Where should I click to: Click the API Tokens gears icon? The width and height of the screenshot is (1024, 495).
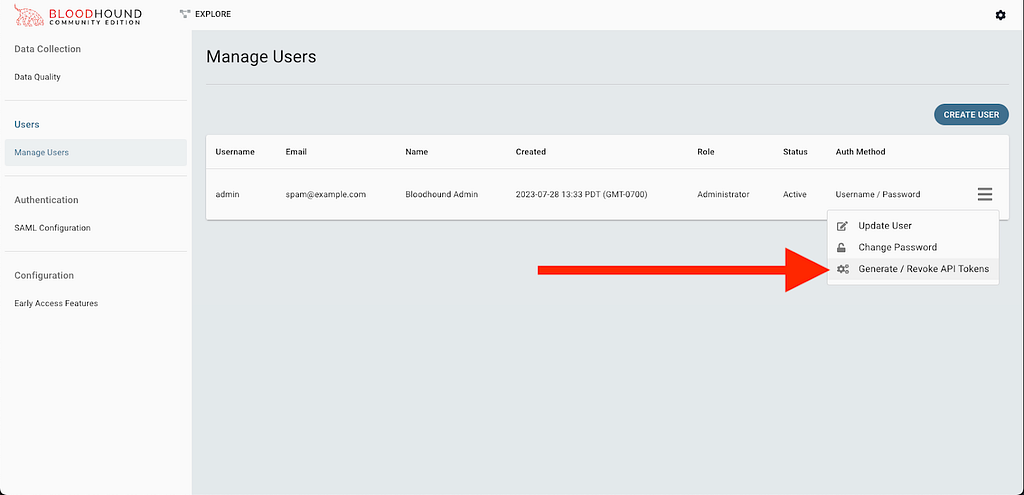point(842,269)
